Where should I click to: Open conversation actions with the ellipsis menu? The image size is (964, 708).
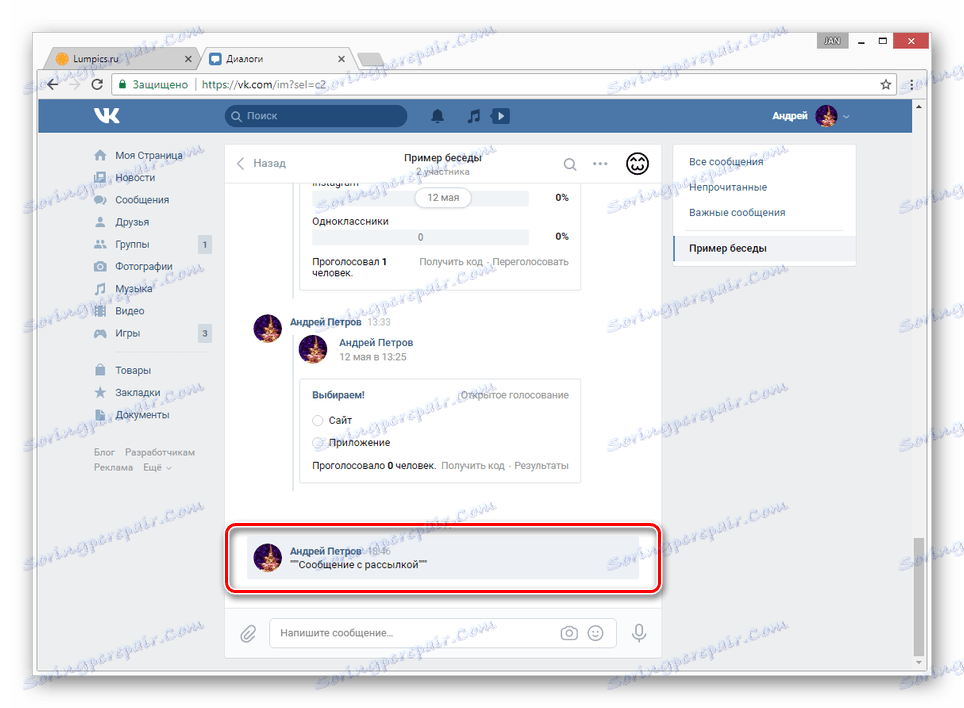599,164
